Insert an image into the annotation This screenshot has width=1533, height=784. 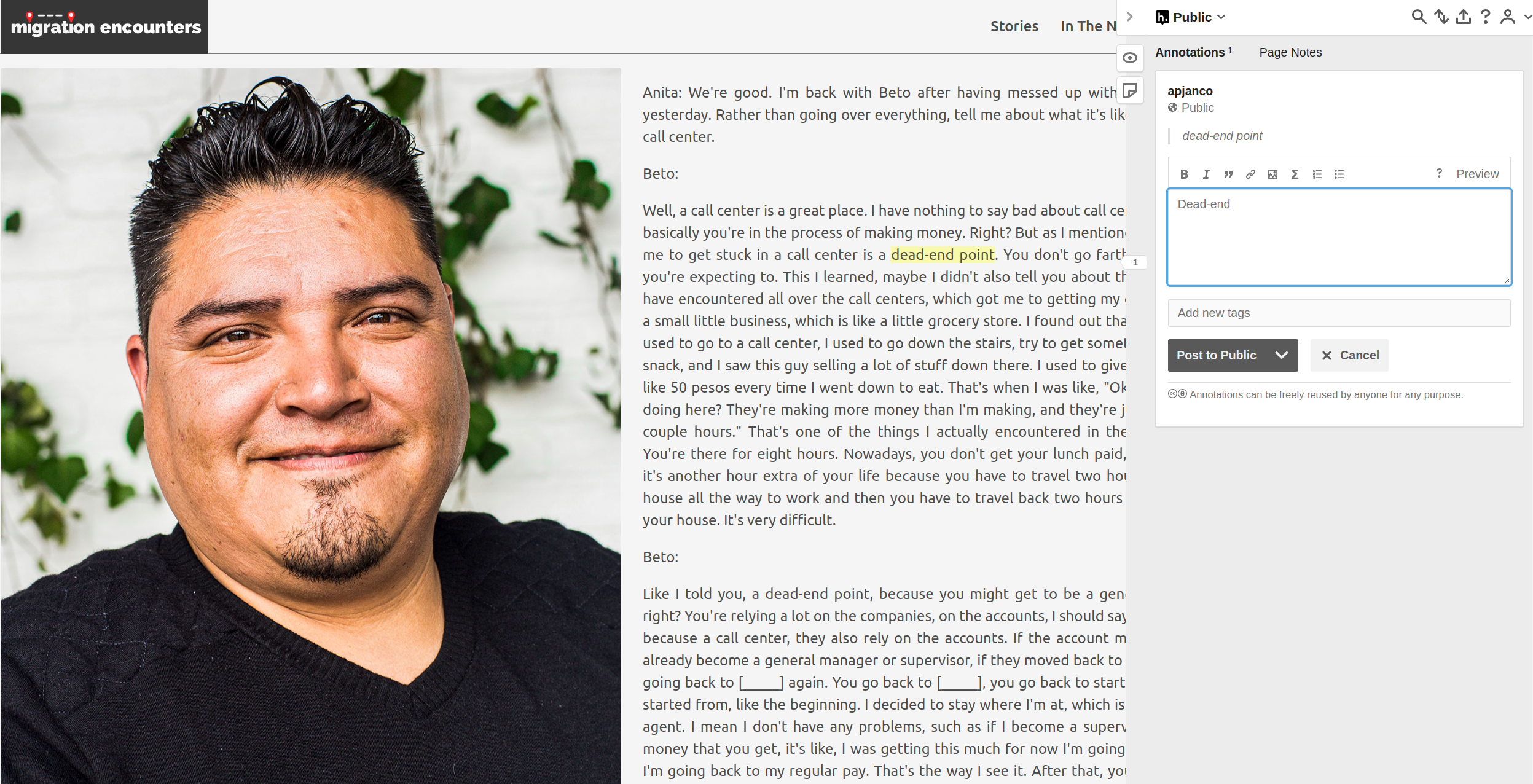click(x=1272, y=174)
